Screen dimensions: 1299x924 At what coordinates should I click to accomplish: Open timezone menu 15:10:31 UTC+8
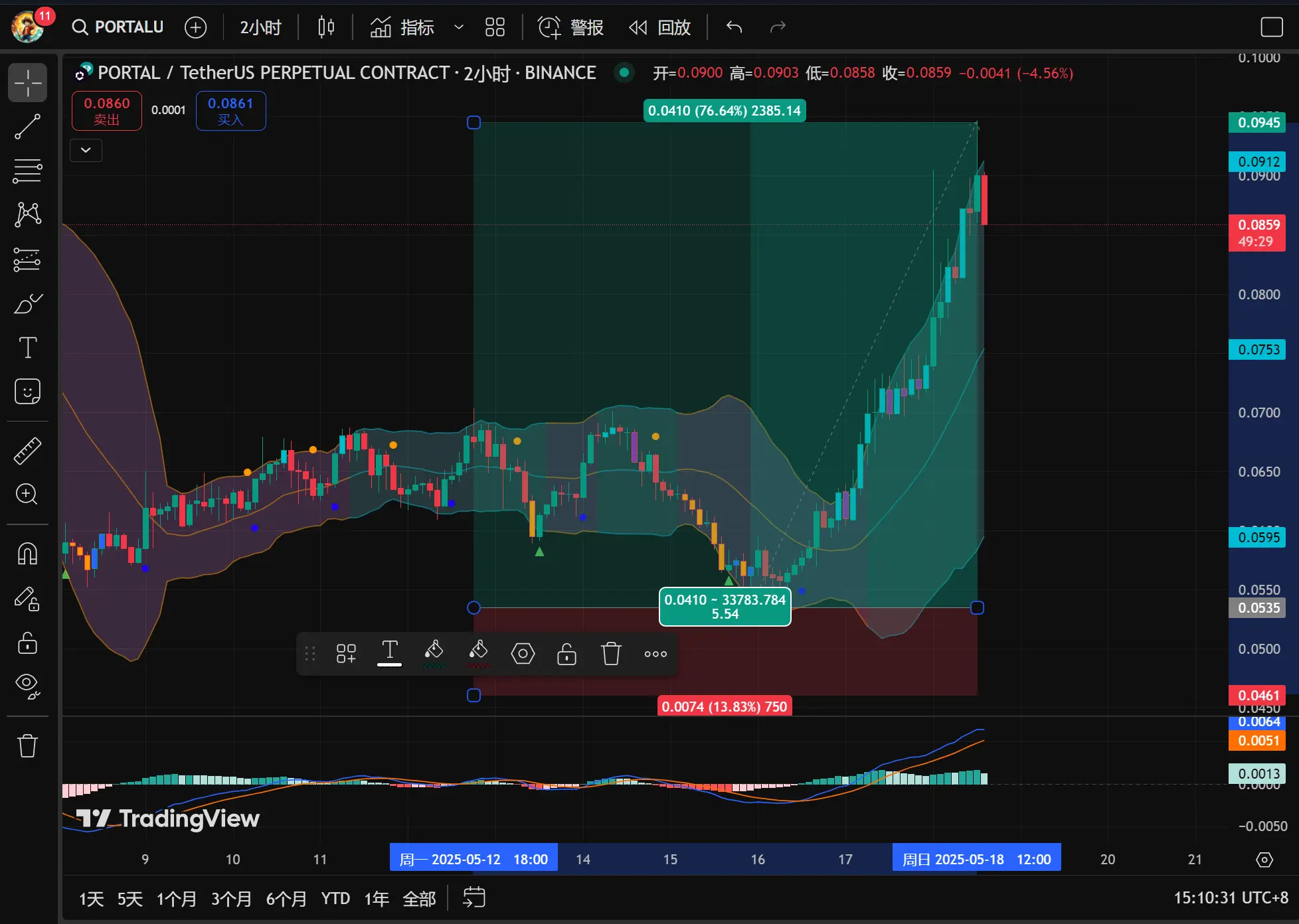[1231, 898]
